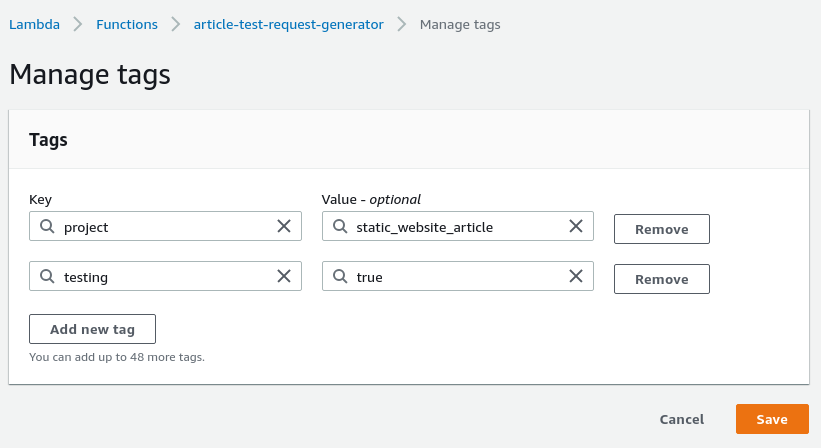Viewport: 821px width, 448px height.
Task: Clear the 'testing' key field with X
Action: pos(284,276)
